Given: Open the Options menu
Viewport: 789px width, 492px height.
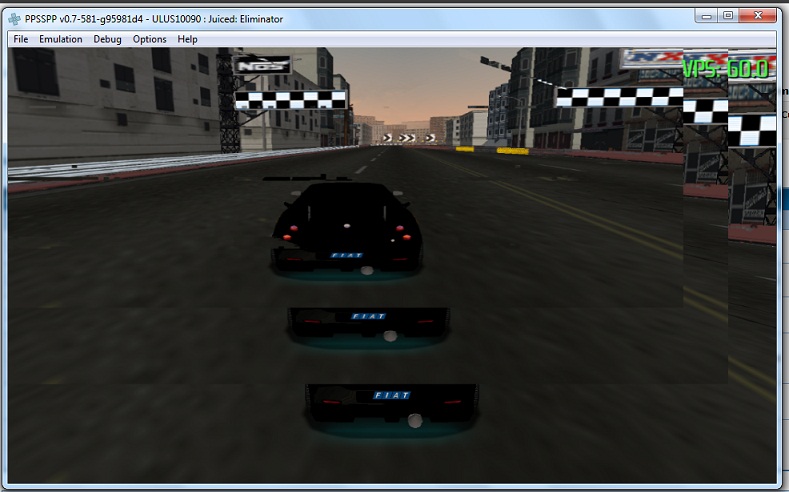Looking at the screenshot, I should 150,39.
